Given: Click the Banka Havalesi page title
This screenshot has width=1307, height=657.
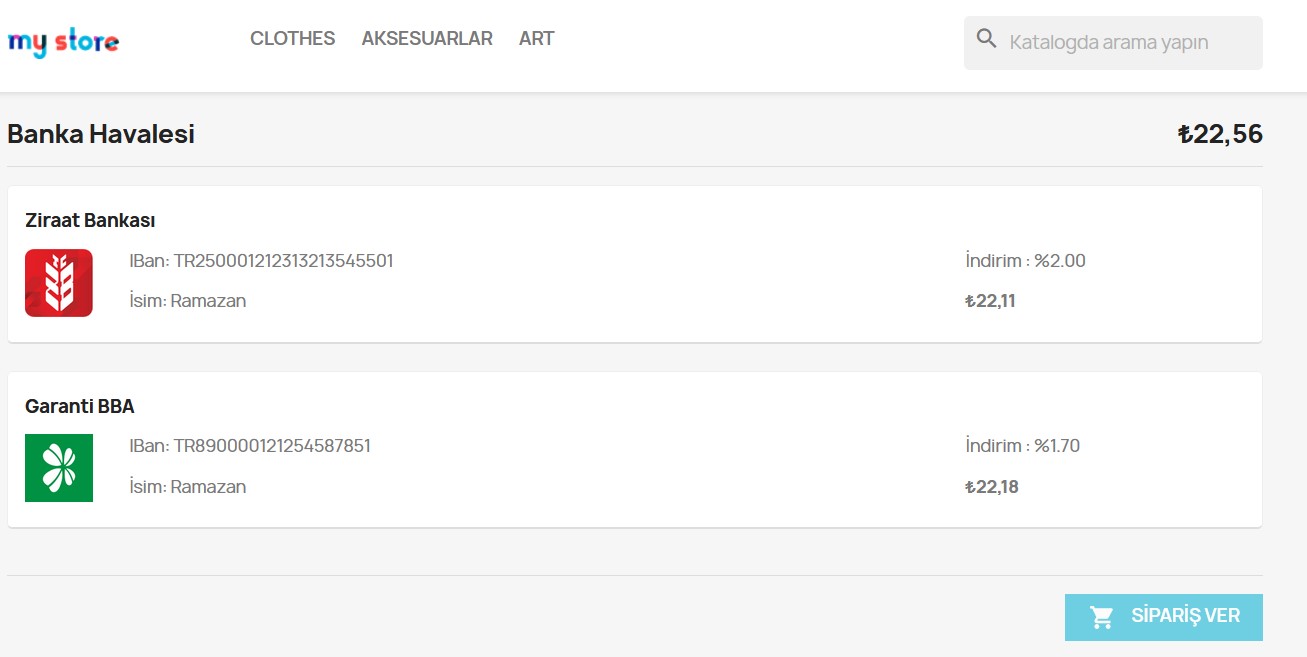Looking at the screenshot, I should tap(101, 134).
